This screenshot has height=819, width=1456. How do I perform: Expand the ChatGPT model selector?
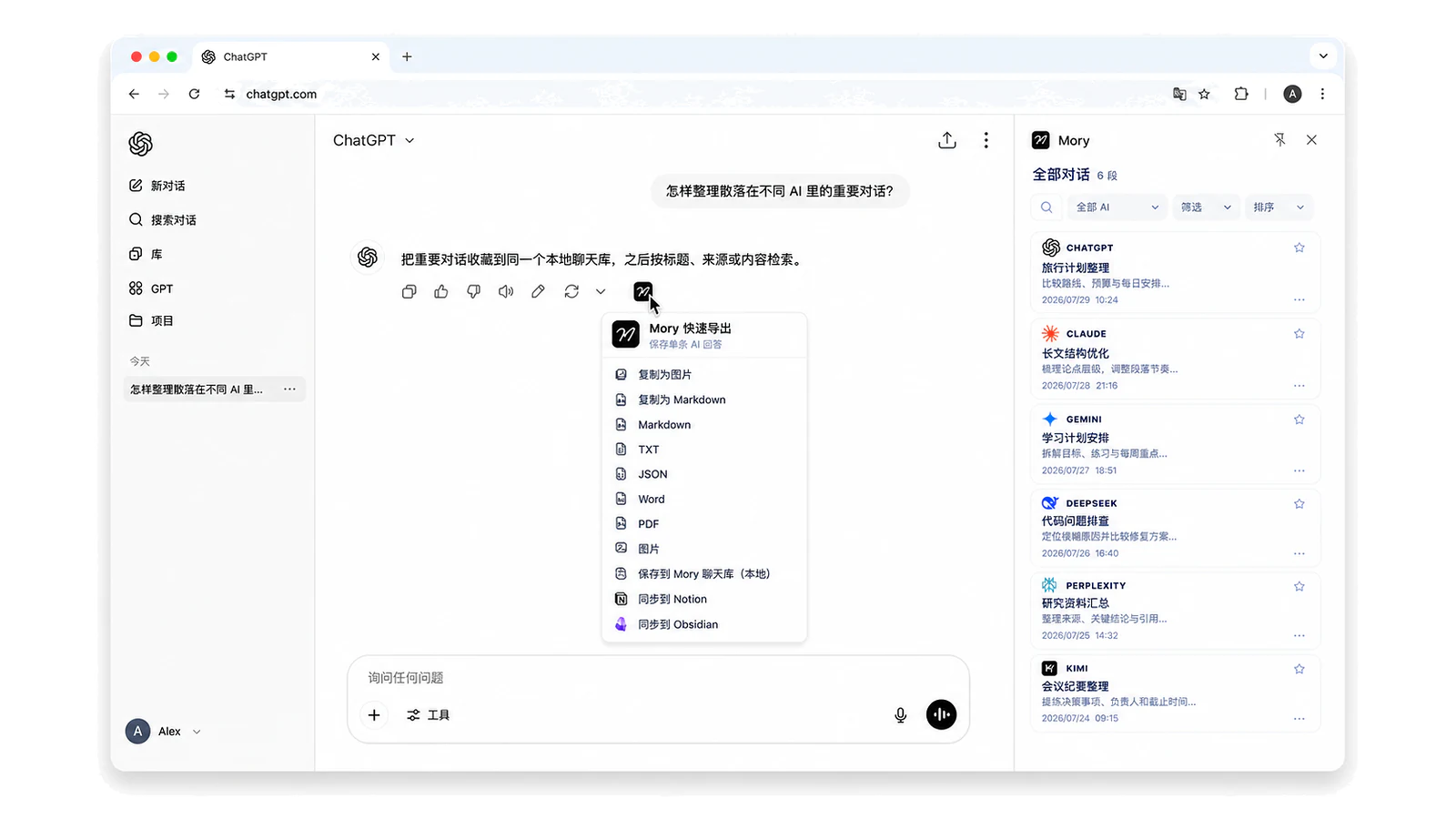(374, 140)
